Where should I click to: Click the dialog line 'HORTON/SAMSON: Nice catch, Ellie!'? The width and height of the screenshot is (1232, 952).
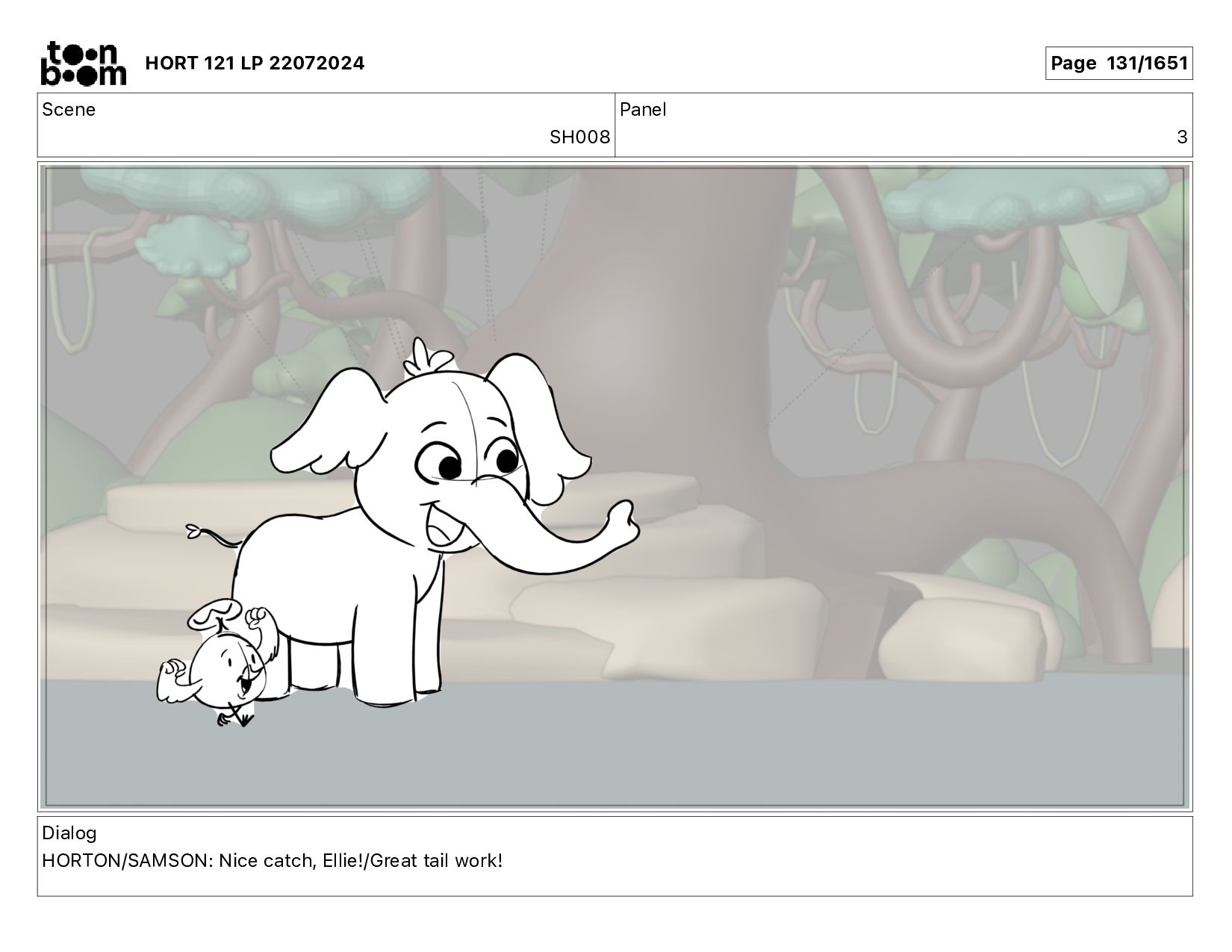point(203,861)
